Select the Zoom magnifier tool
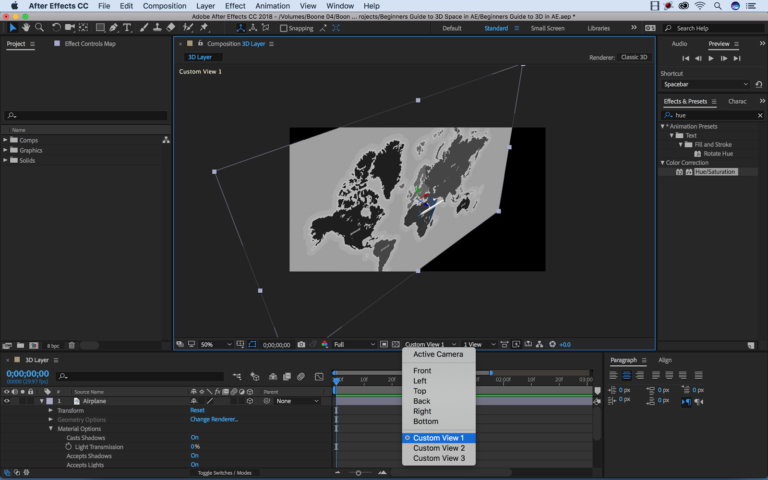The width and height of the screenshot is (768, 480). pos(39,28)
